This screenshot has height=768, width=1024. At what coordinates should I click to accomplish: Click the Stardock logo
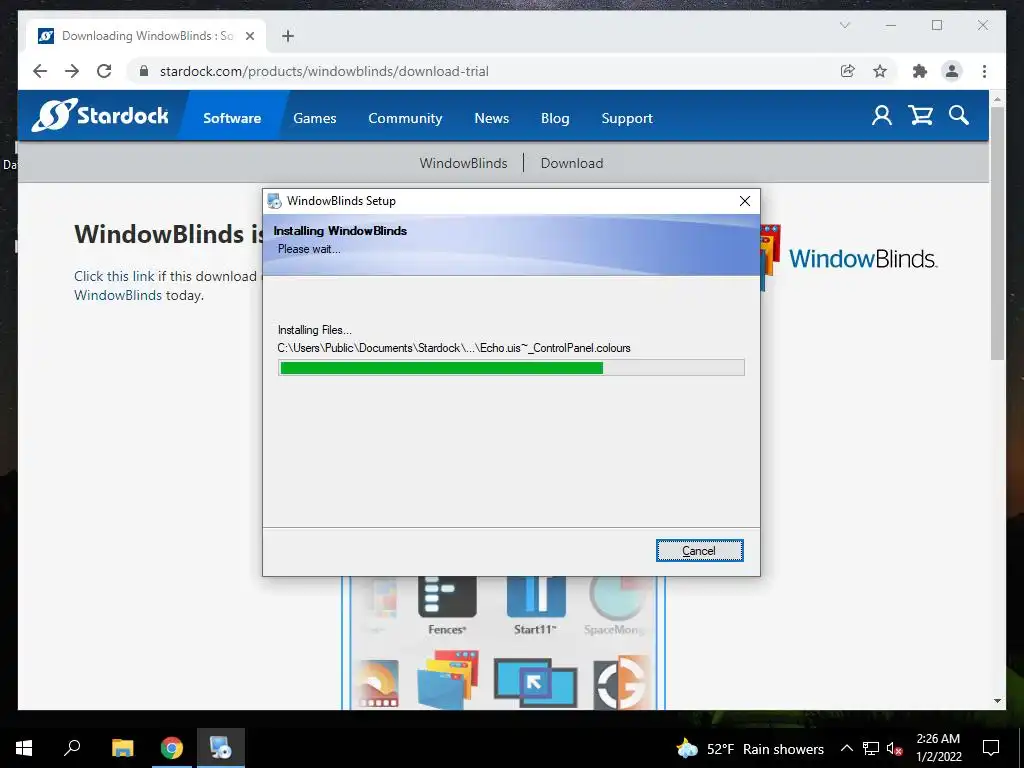100,116
